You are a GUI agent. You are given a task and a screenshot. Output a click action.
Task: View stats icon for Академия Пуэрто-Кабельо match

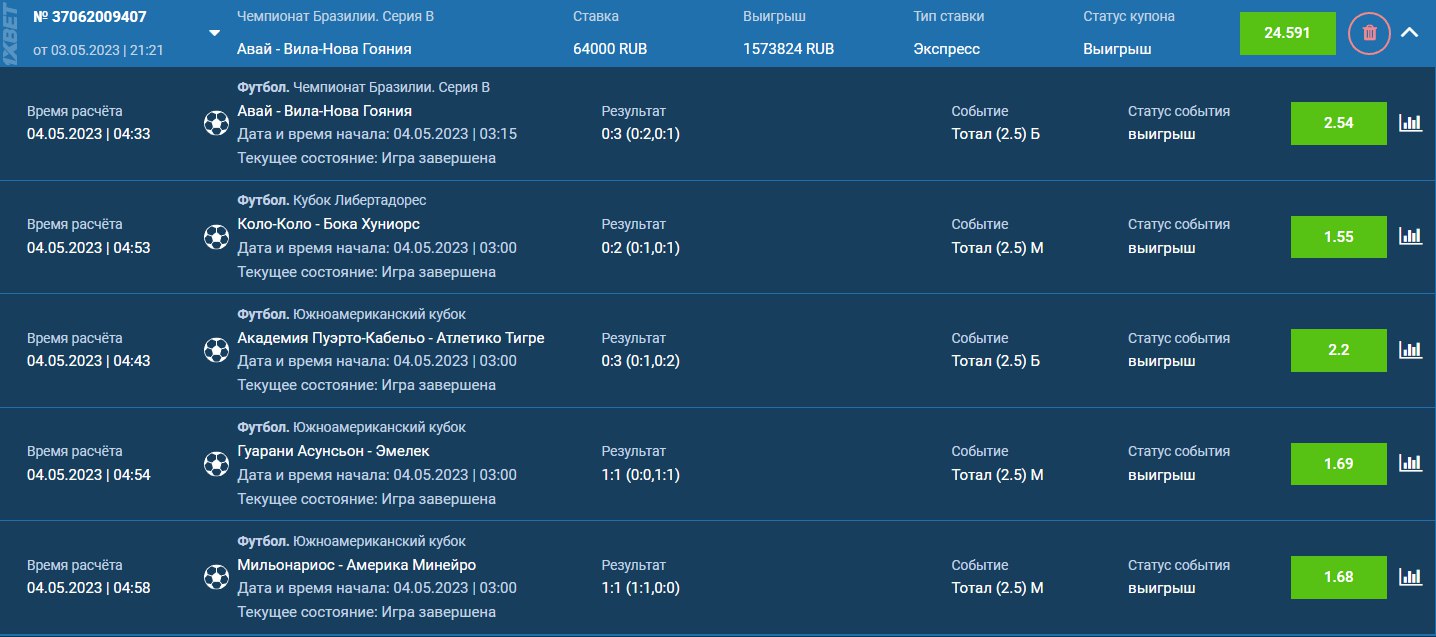point(1410,350)
